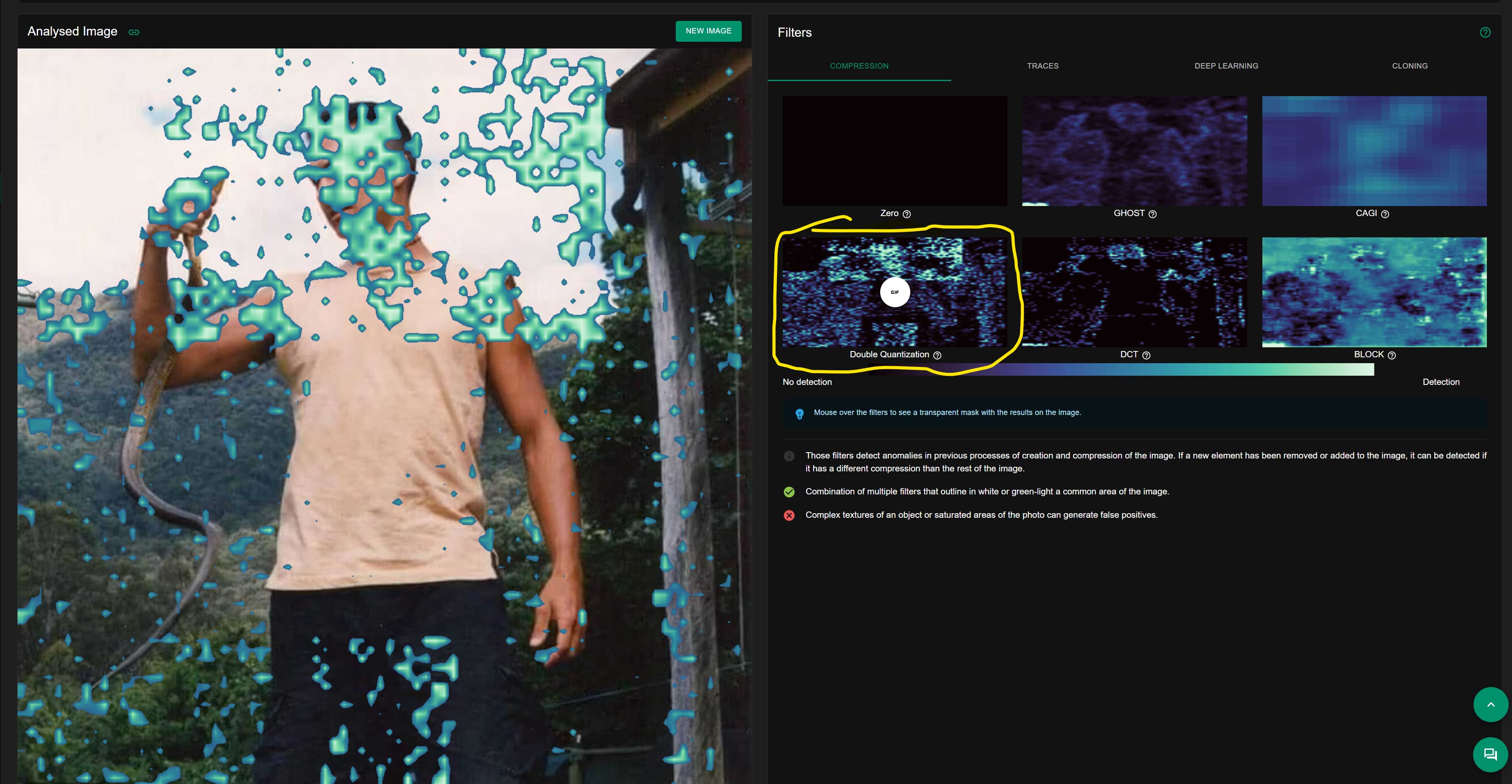This screenshot has width=1512, height=784.
Task: Select the GHOST filter thumbnail
Action: 1134,151
